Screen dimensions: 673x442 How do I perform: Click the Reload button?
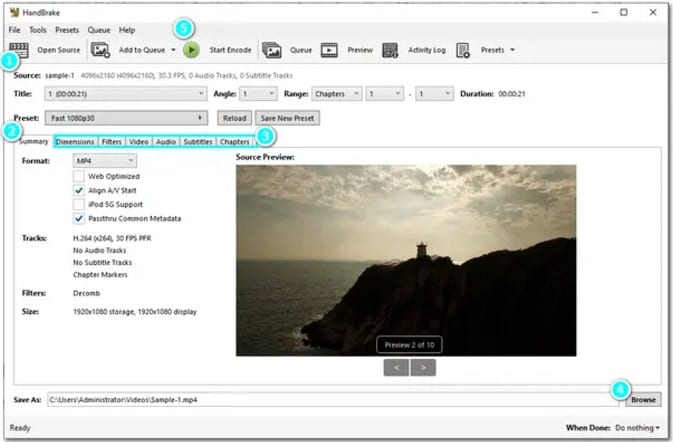[x=234, y=118]
